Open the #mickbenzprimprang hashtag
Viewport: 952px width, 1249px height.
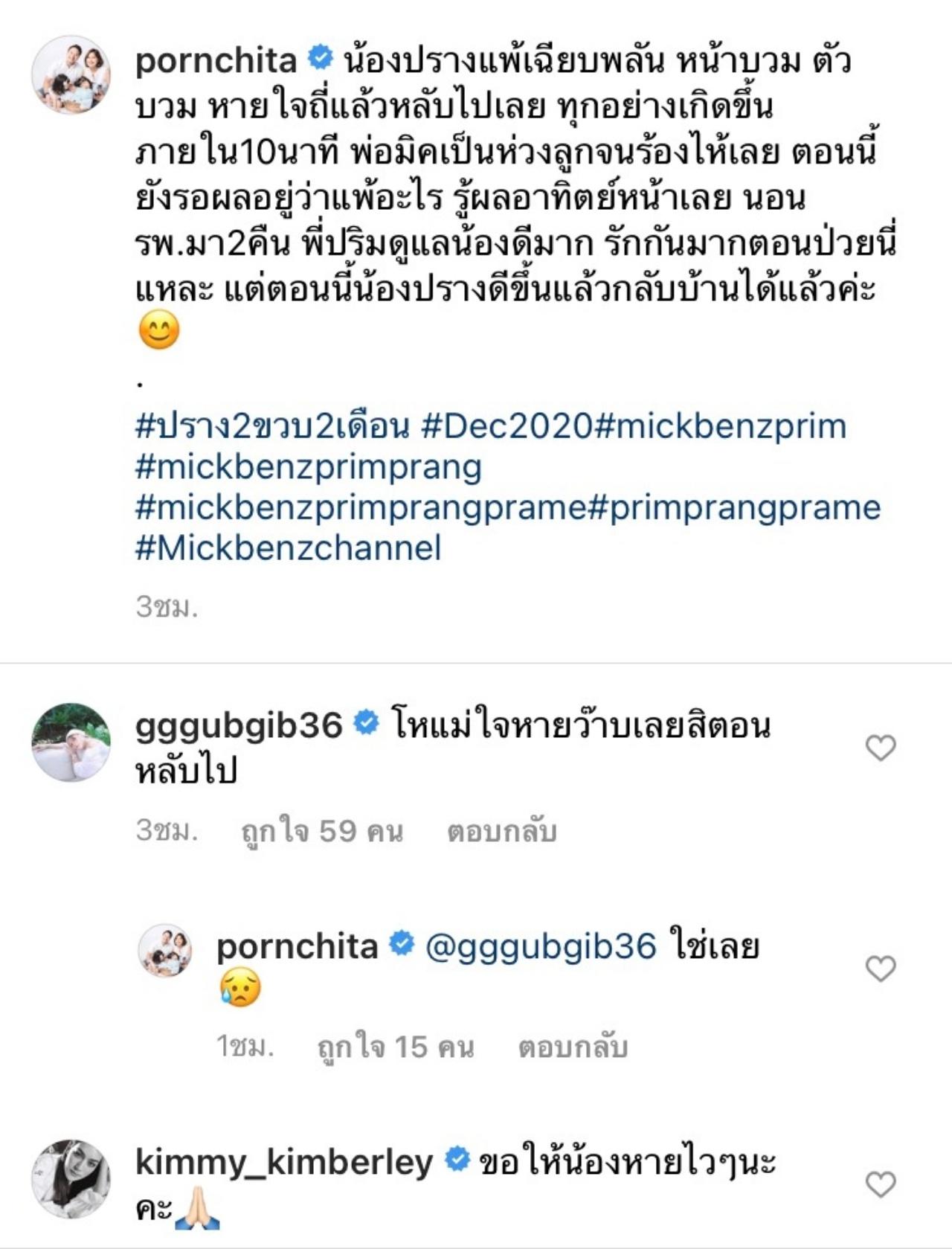coord(309,467)
